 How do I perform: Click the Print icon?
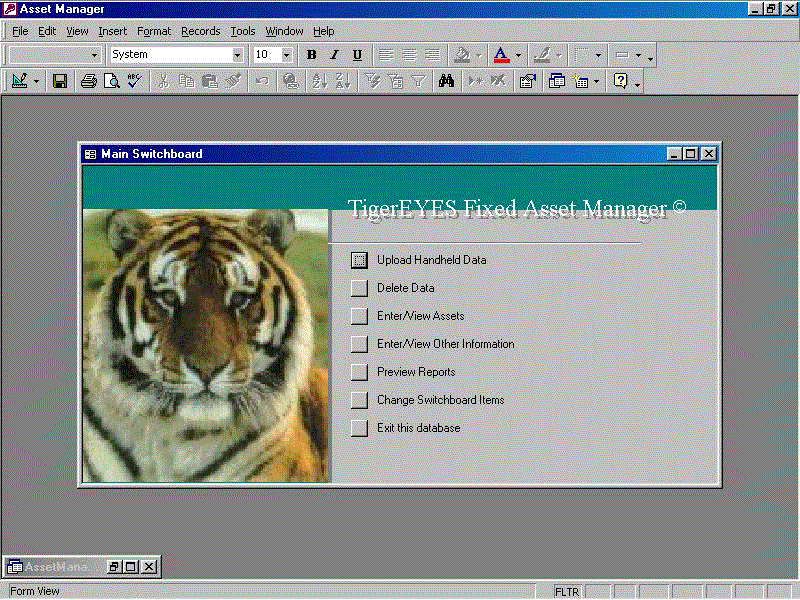[89, 81]
